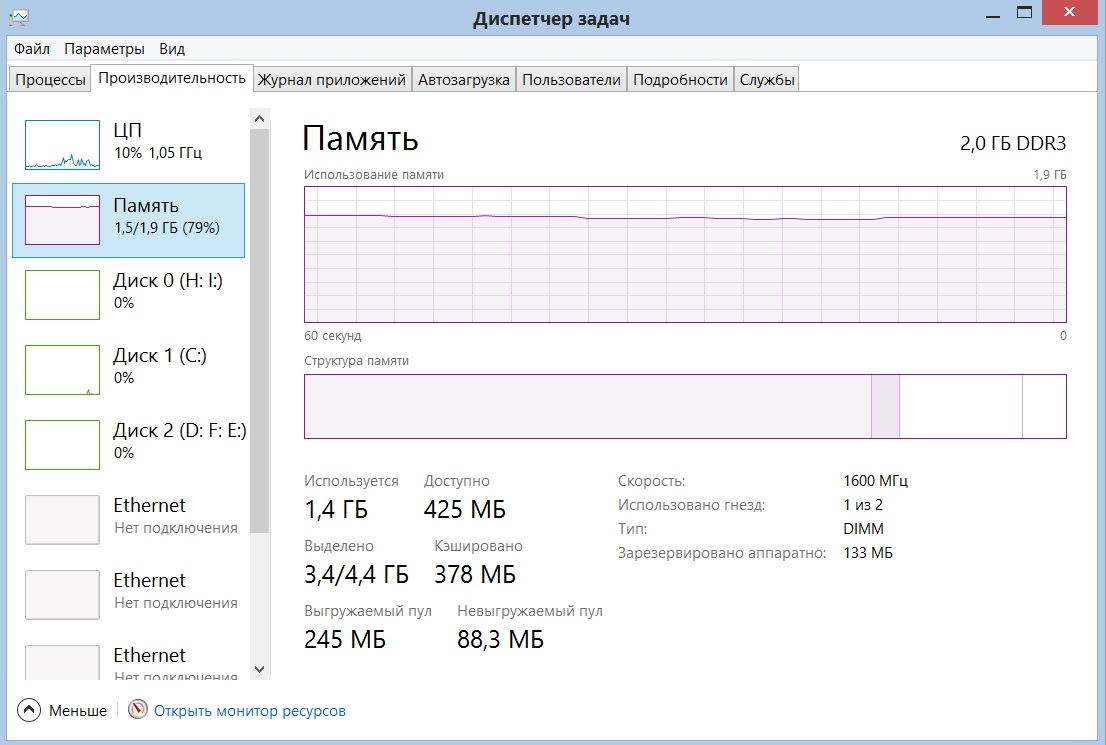Click the sidebar scrollbar's up arrow

[x=260, y=119]
